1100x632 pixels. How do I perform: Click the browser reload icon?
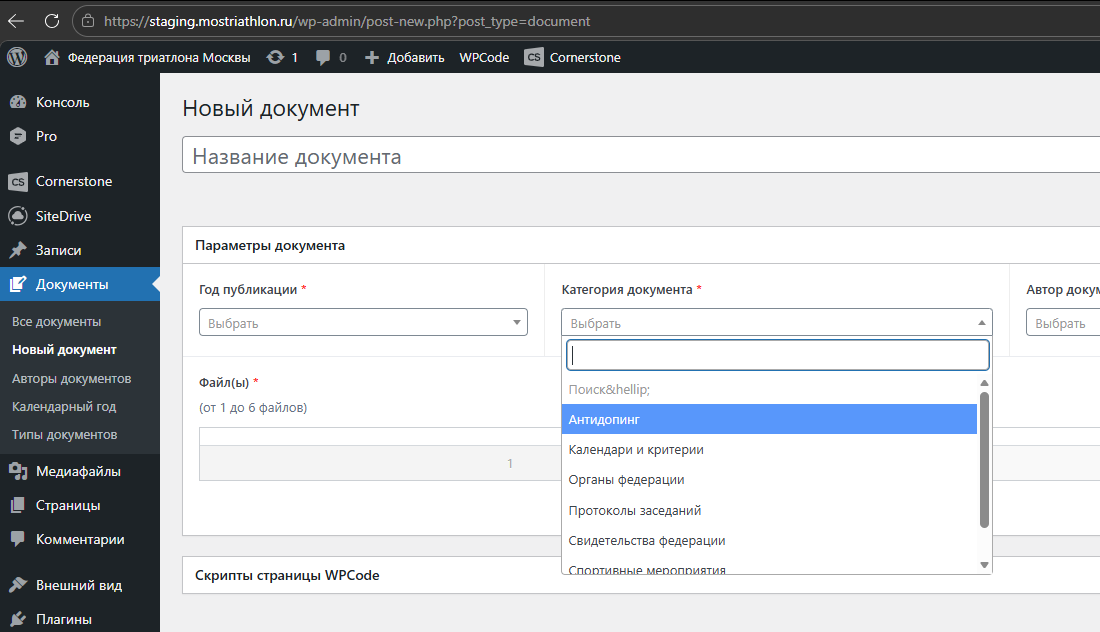pos(52,20)
